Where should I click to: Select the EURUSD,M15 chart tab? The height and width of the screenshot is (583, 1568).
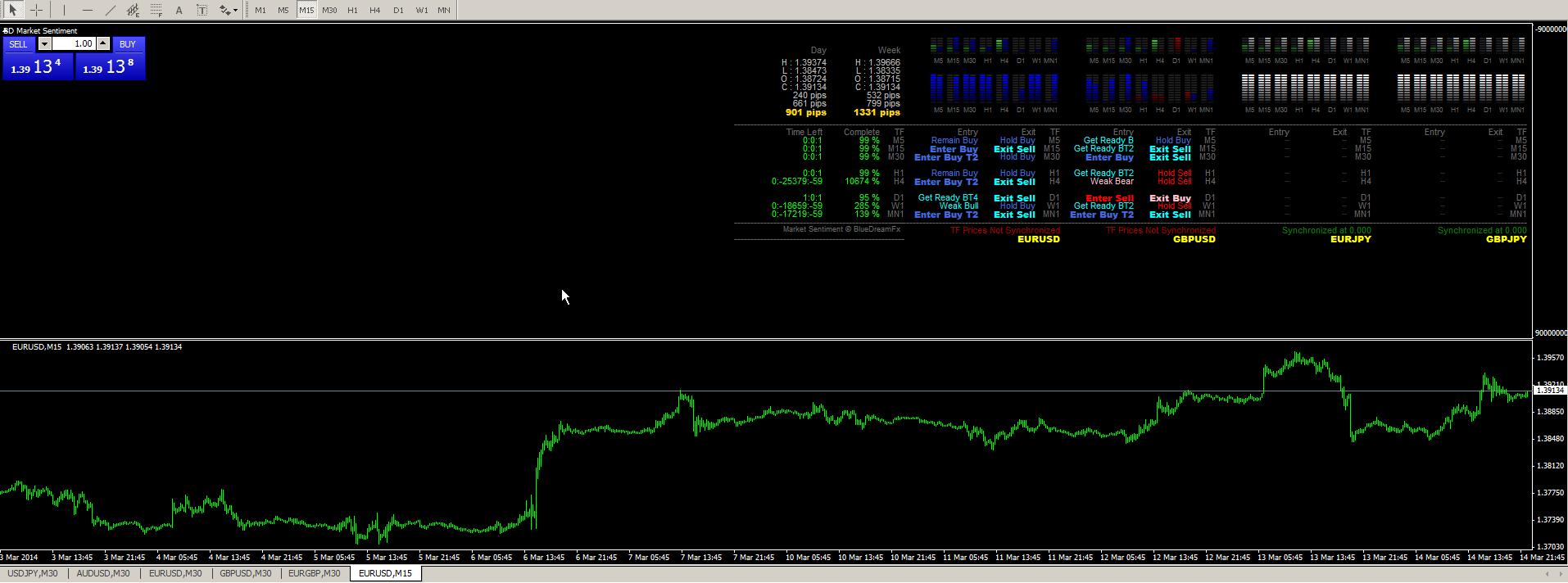point(385,573)
